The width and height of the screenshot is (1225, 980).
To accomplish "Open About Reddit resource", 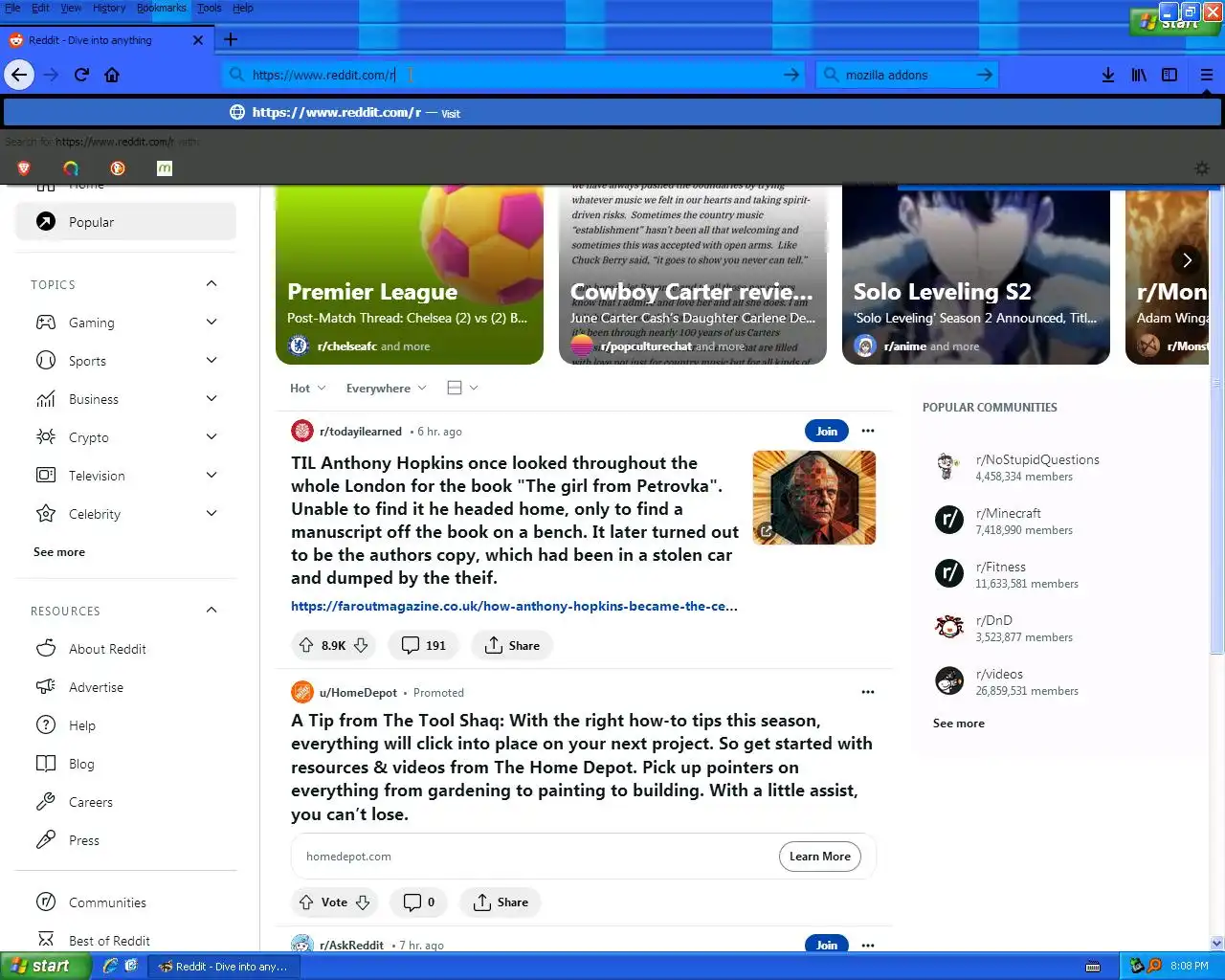I will [x=107, y=649].
